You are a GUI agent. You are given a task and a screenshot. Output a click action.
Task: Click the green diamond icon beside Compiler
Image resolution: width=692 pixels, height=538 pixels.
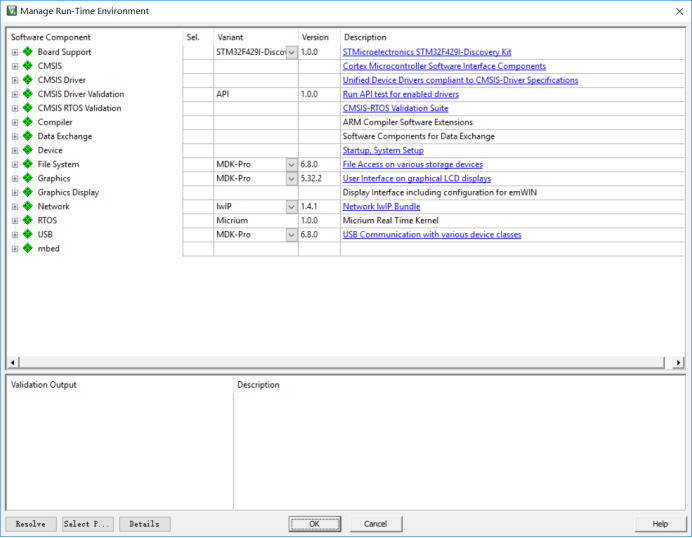[x=28, y=122]
